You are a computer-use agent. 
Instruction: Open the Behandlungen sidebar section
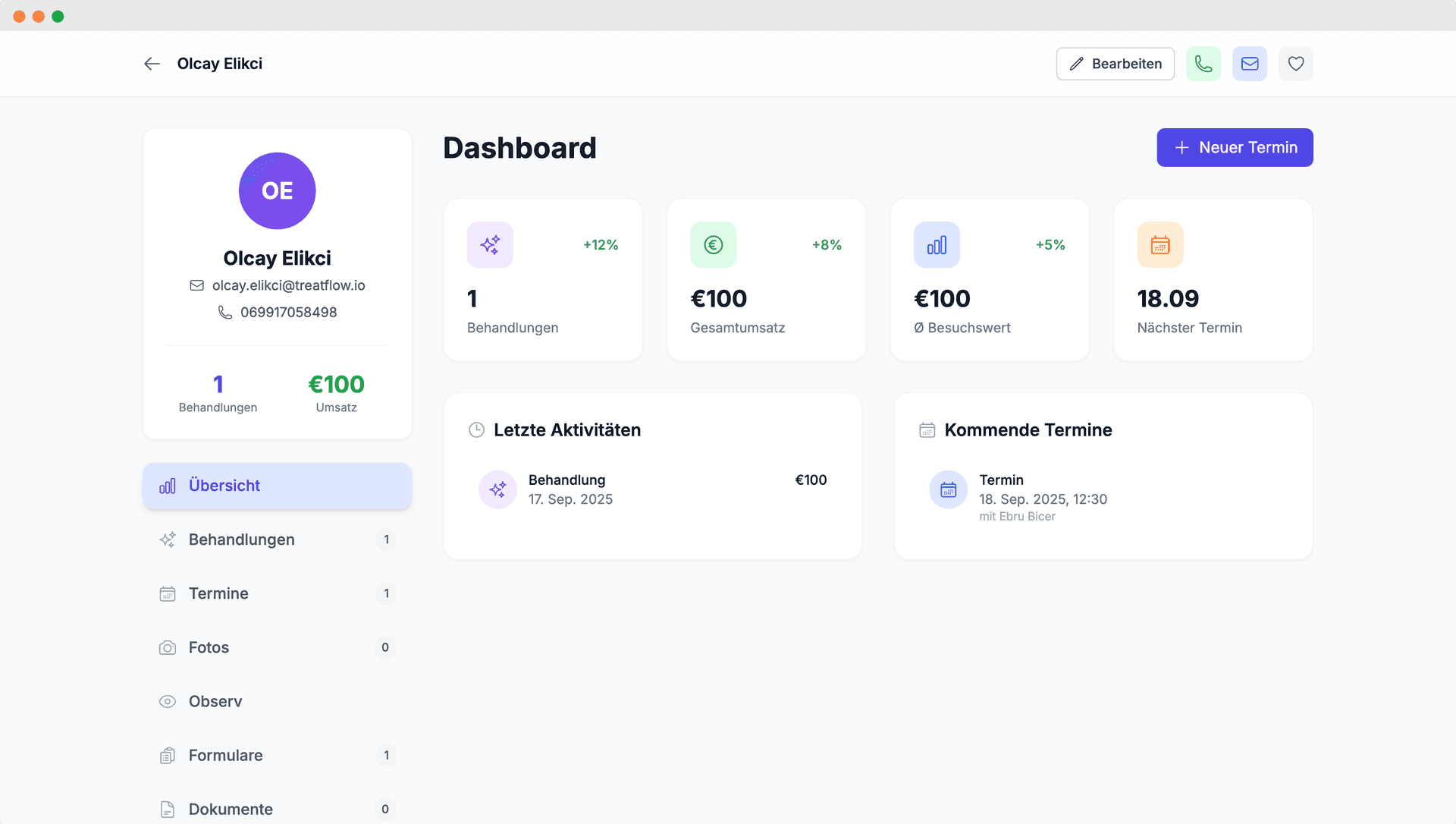[x=277, y=539]
